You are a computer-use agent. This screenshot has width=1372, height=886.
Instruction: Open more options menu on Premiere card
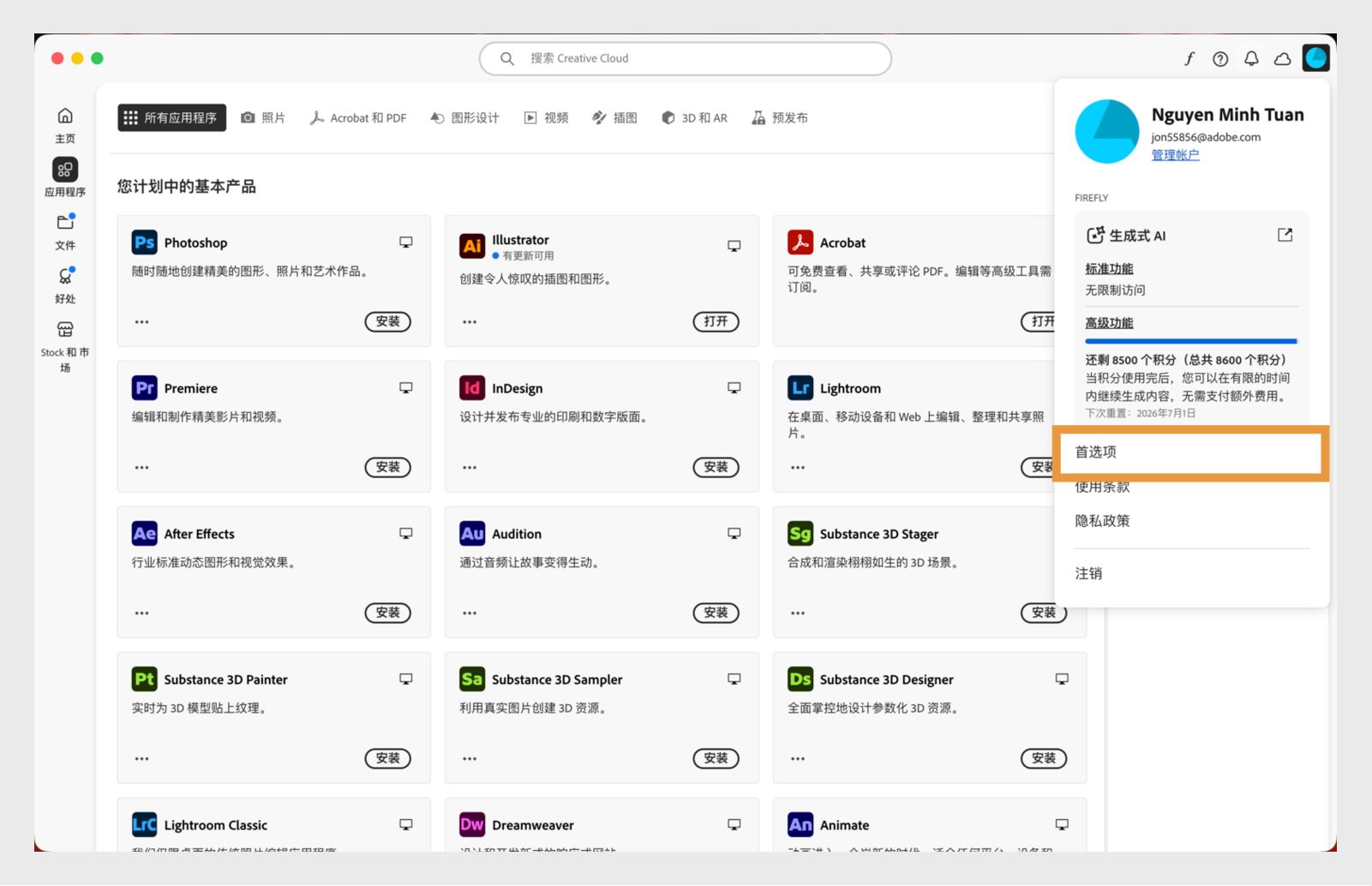[x=142, y=468]
